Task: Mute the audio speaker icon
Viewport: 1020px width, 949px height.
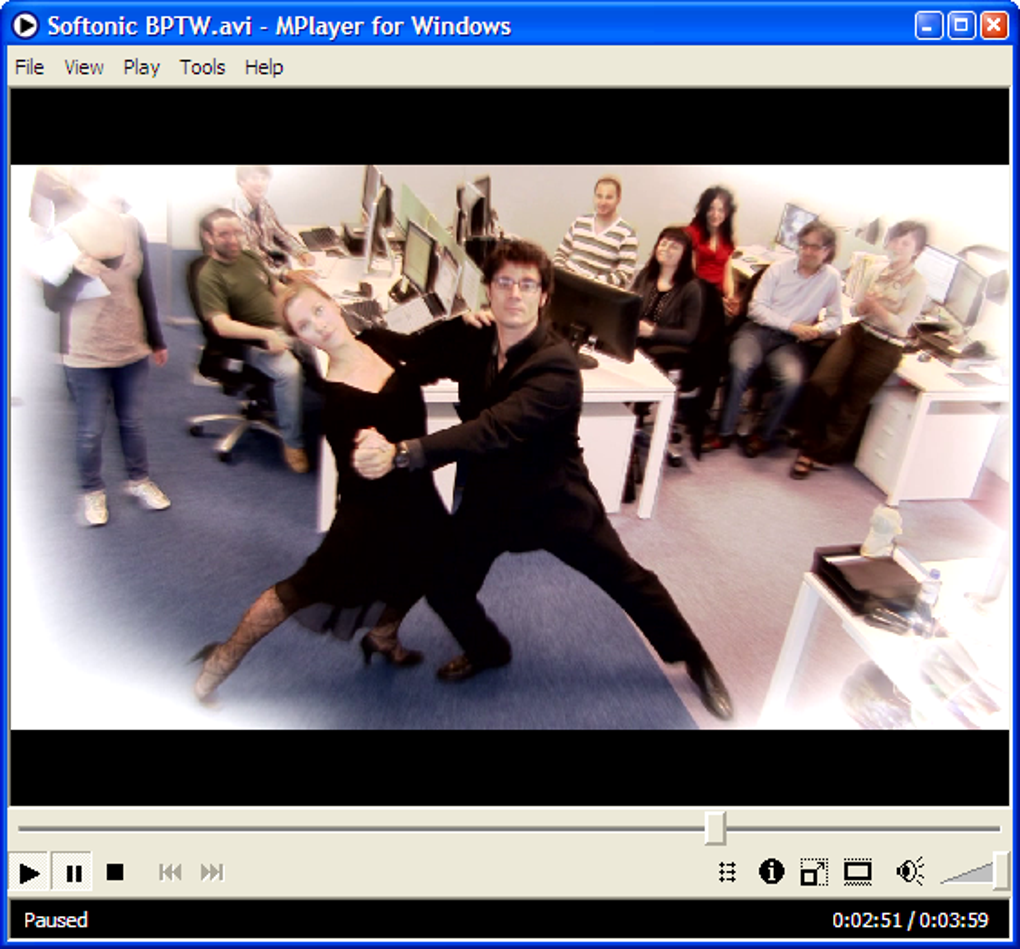Action: coord(910,872)
